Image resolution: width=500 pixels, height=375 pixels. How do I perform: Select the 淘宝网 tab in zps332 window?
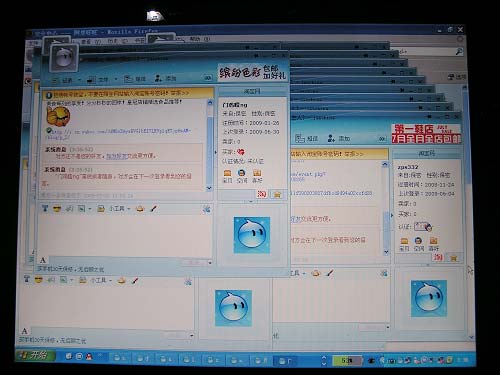point(427,154)
